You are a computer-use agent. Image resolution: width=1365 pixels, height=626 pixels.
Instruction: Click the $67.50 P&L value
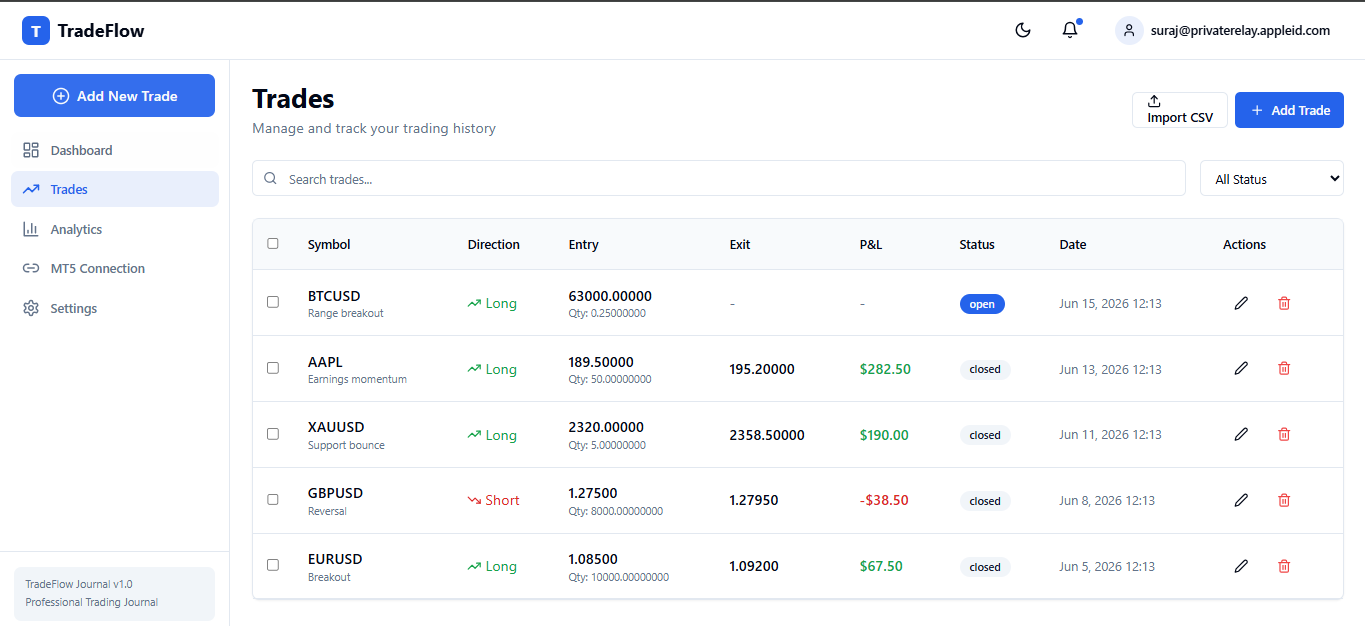click(881, 566)
